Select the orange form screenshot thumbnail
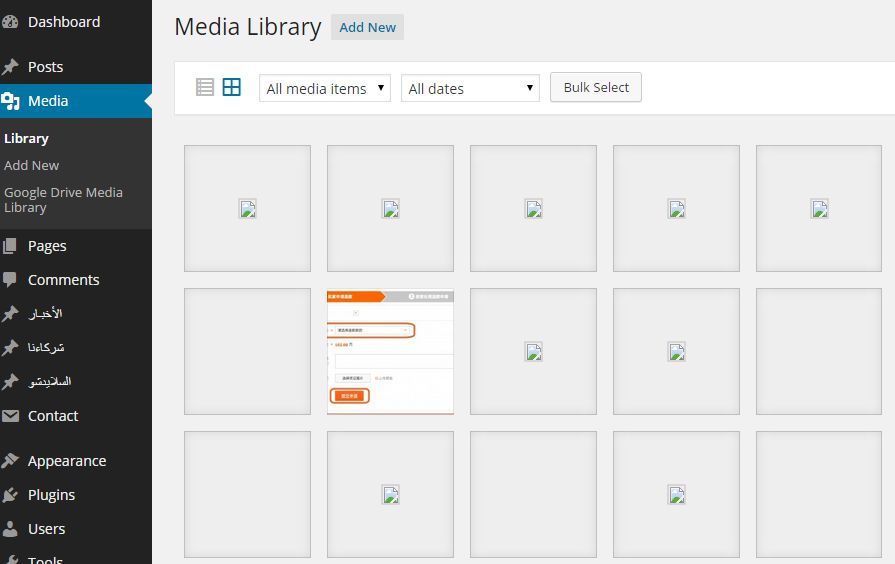Screen dimensions: 895x564 click(390, 352)
